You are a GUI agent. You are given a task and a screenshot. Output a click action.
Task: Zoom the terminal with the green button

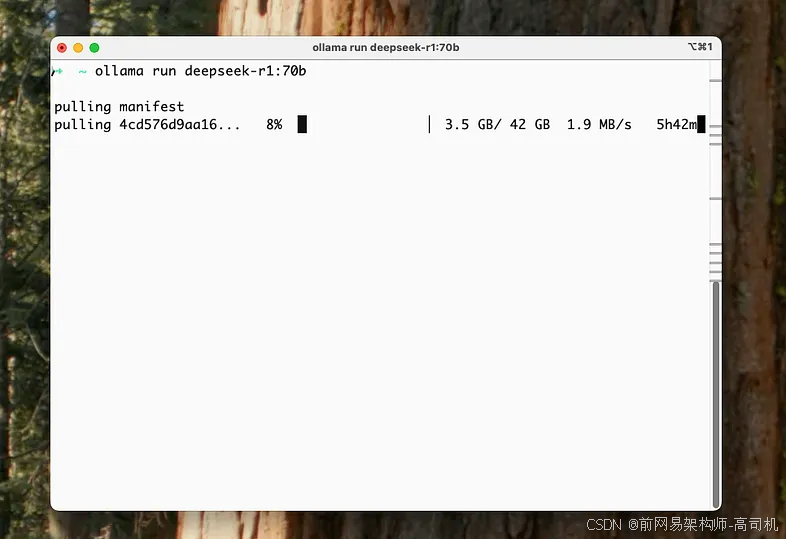tap(94, 48)
